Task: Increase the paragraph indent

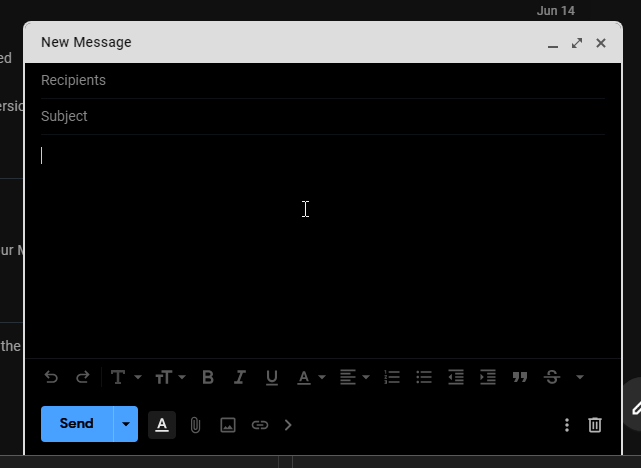Action: (488, 377)
